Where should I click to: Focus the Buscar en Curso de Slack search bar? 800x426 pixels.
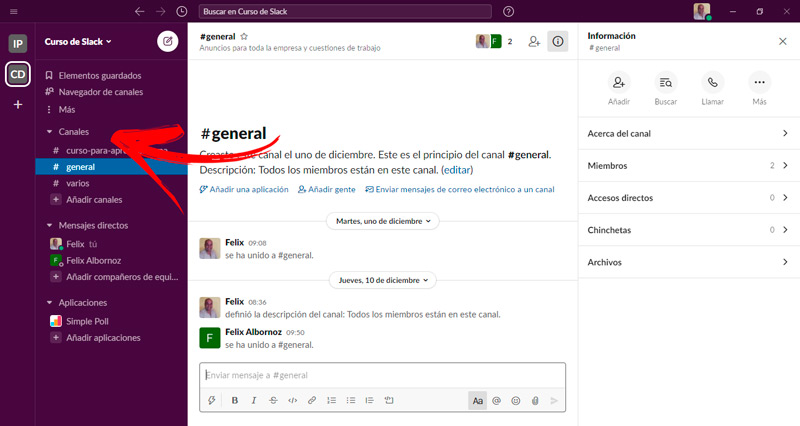tap(345, 11)
